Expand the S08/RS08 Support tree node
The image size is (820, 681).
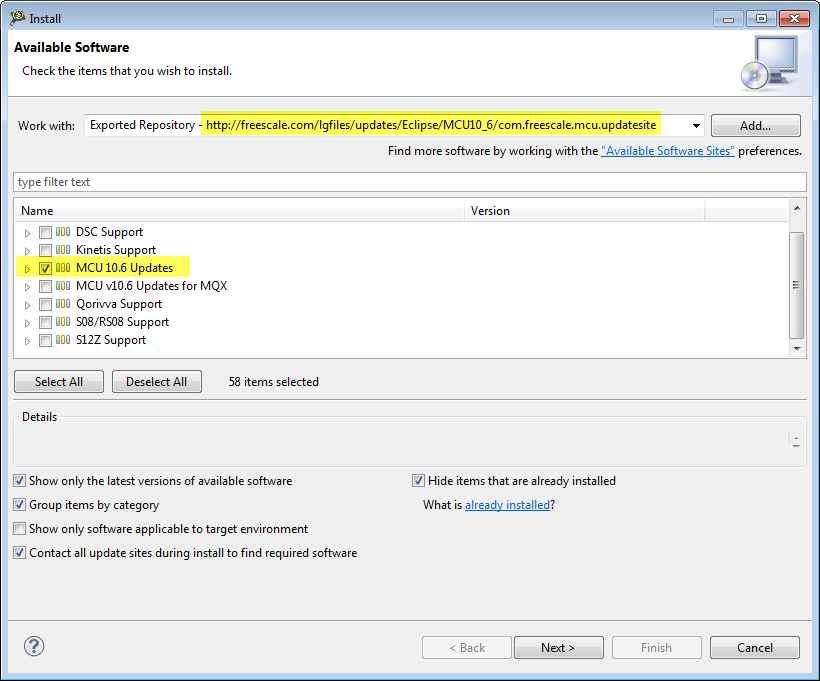coord(27,323)
